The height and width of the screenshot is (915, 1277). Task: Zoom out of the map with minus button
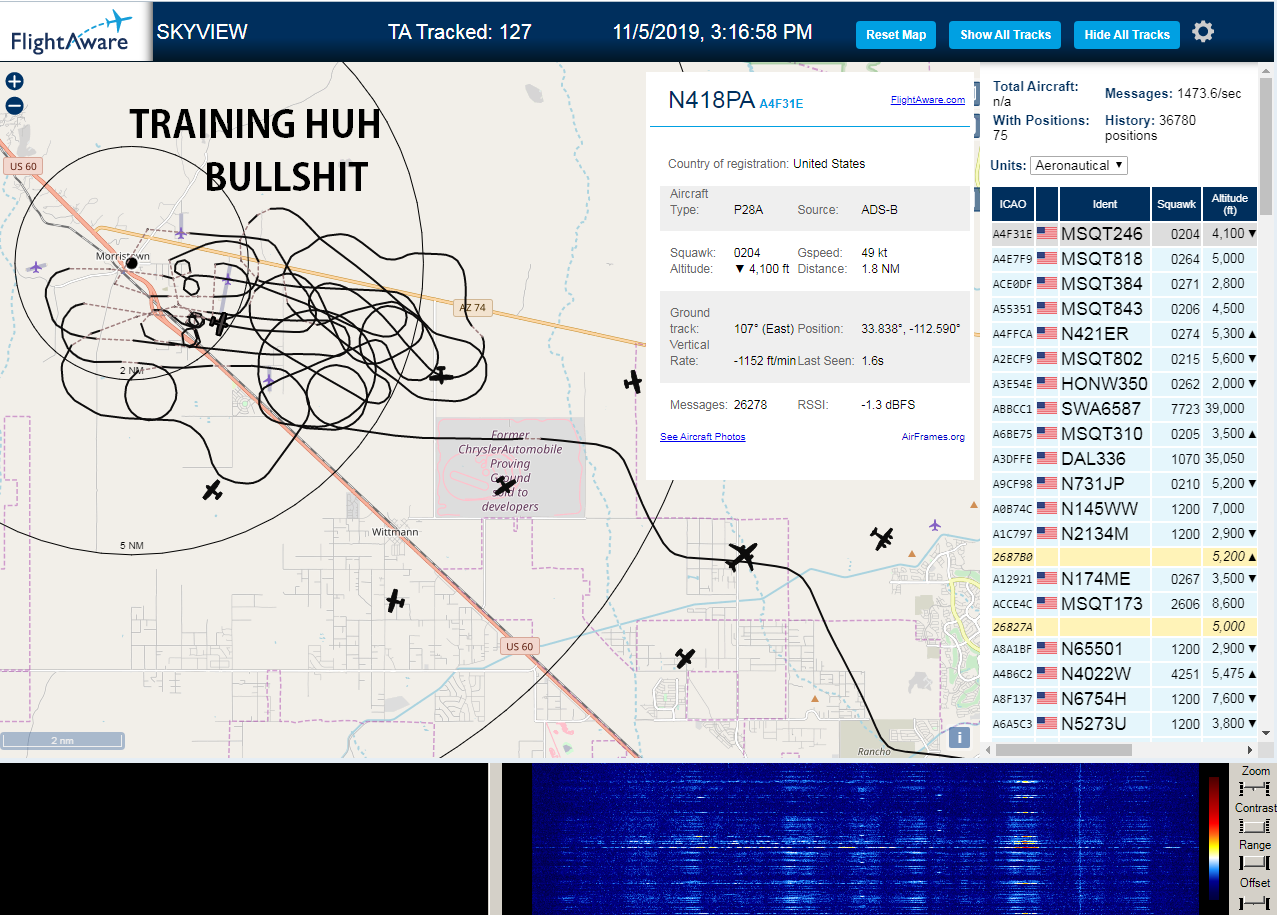[14, 106]
